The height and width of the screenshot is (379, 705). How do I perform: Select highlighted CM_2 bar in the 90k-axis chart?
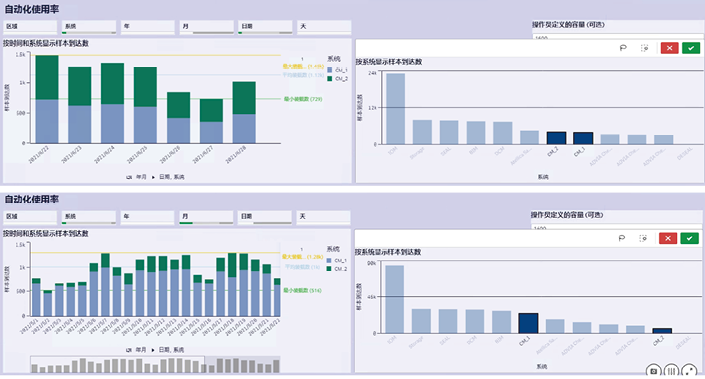point(662,331)
